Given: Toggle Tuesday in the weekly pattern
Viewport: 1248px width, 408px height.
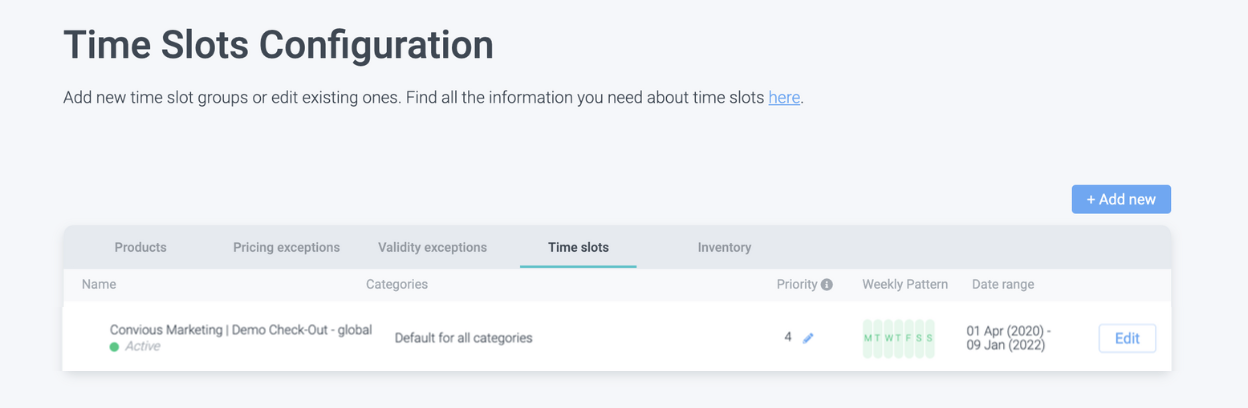Looking at the screenshot, I should point(878,338).
